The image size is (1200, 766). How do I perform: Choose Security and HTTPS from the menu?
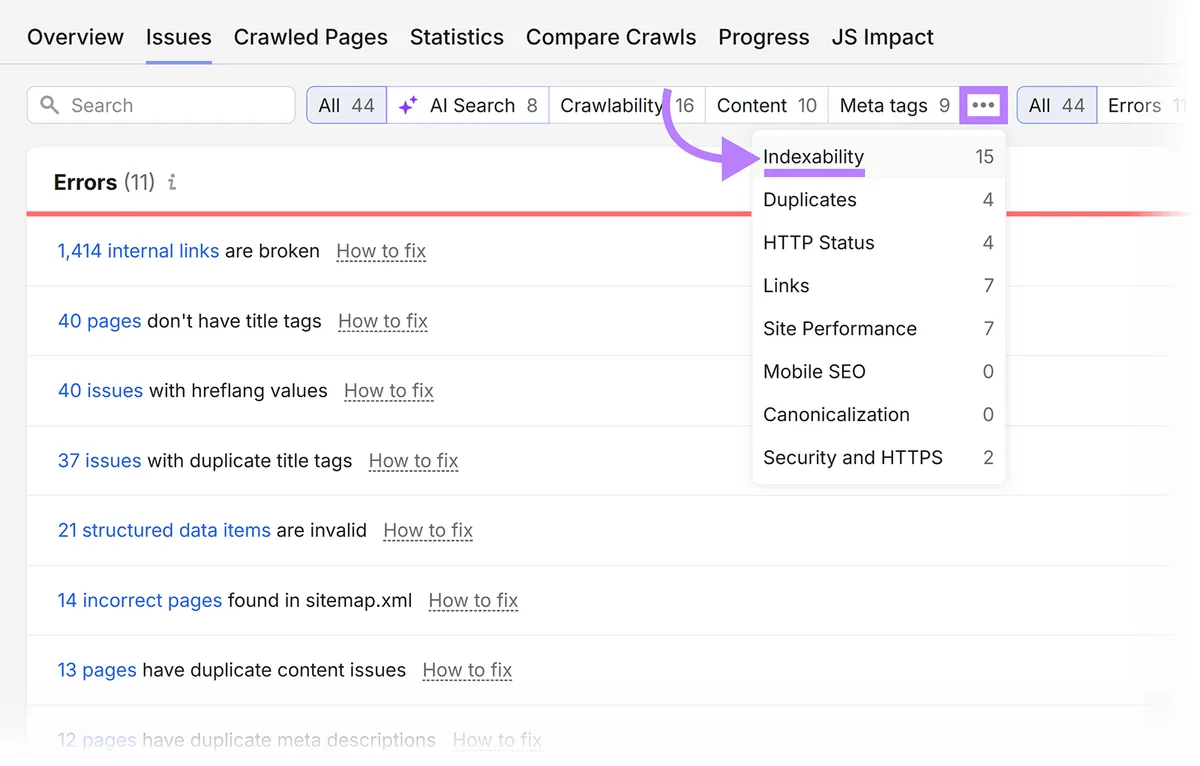pyautogui.click(x=879, y=458)
